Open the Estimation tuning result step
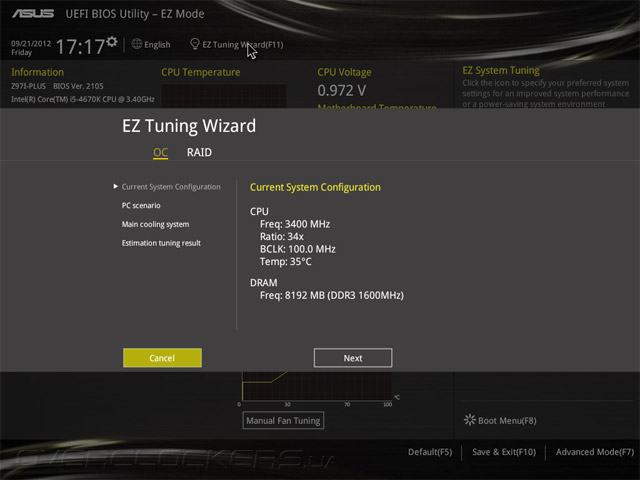The image size is (640, 480). click(161, 243)
